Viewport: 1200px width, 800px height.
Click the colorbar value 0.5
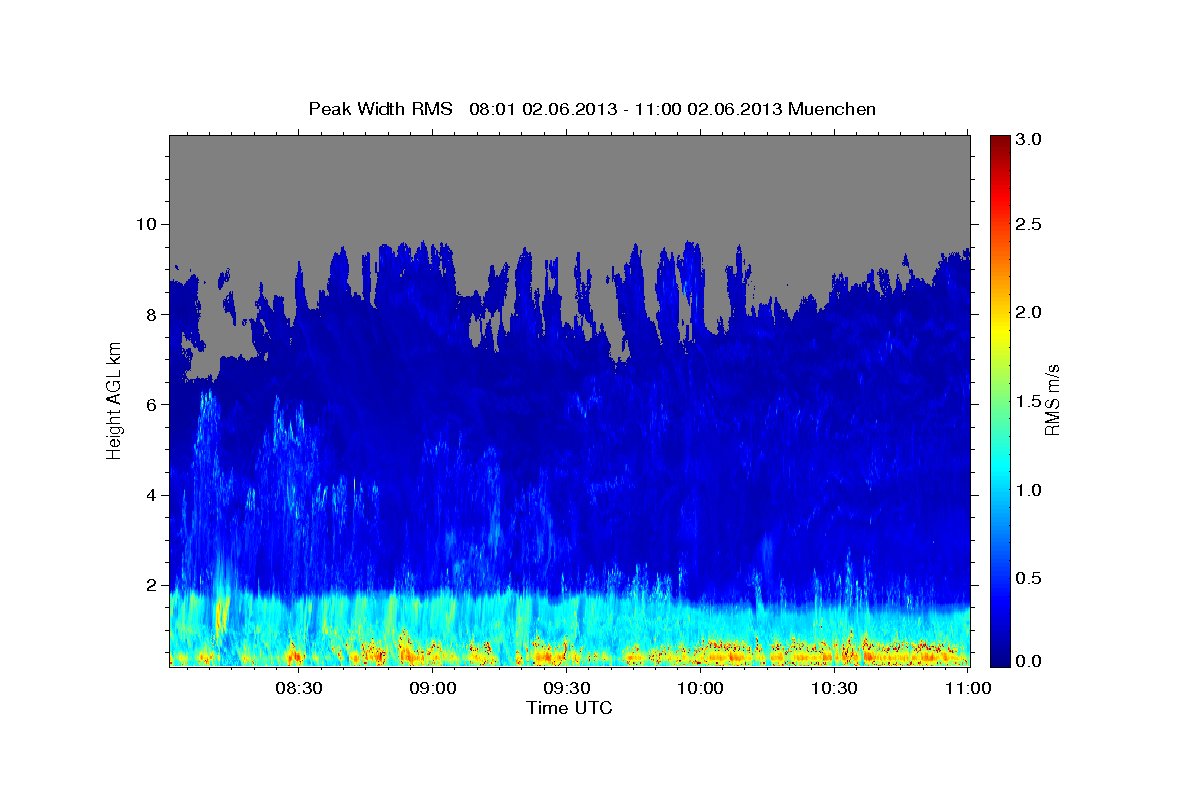pyautogui.click(x=1029, y=578)
